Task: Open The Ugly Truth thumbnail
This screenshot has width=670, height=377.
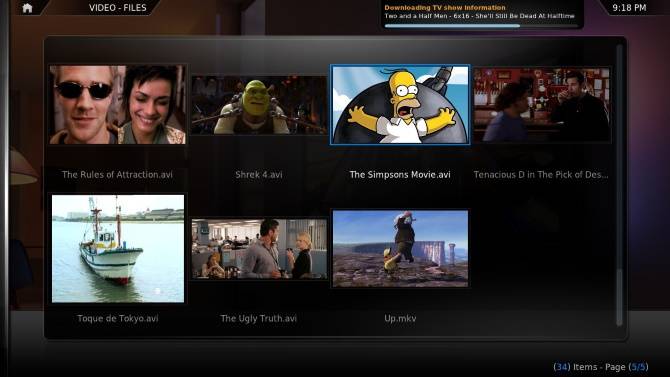Action: point(259,249)
